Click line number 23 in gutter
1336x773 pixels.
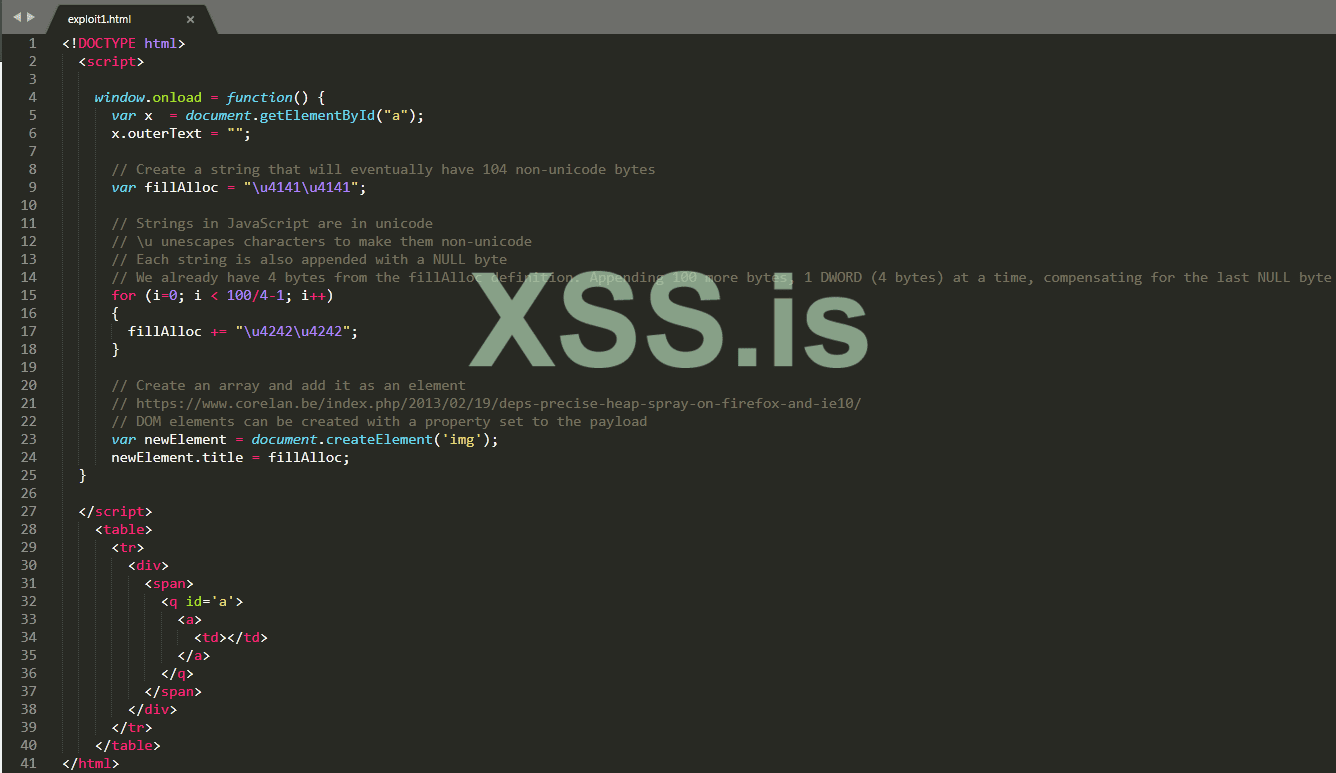(x=28, y=439)
